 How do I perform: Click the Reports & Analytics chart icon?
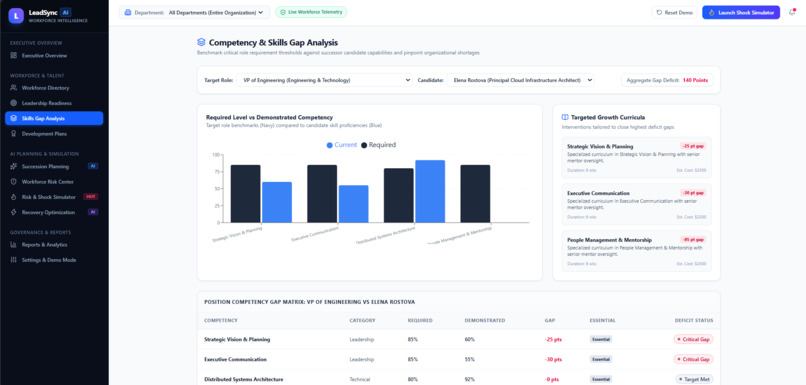[13, 245]
